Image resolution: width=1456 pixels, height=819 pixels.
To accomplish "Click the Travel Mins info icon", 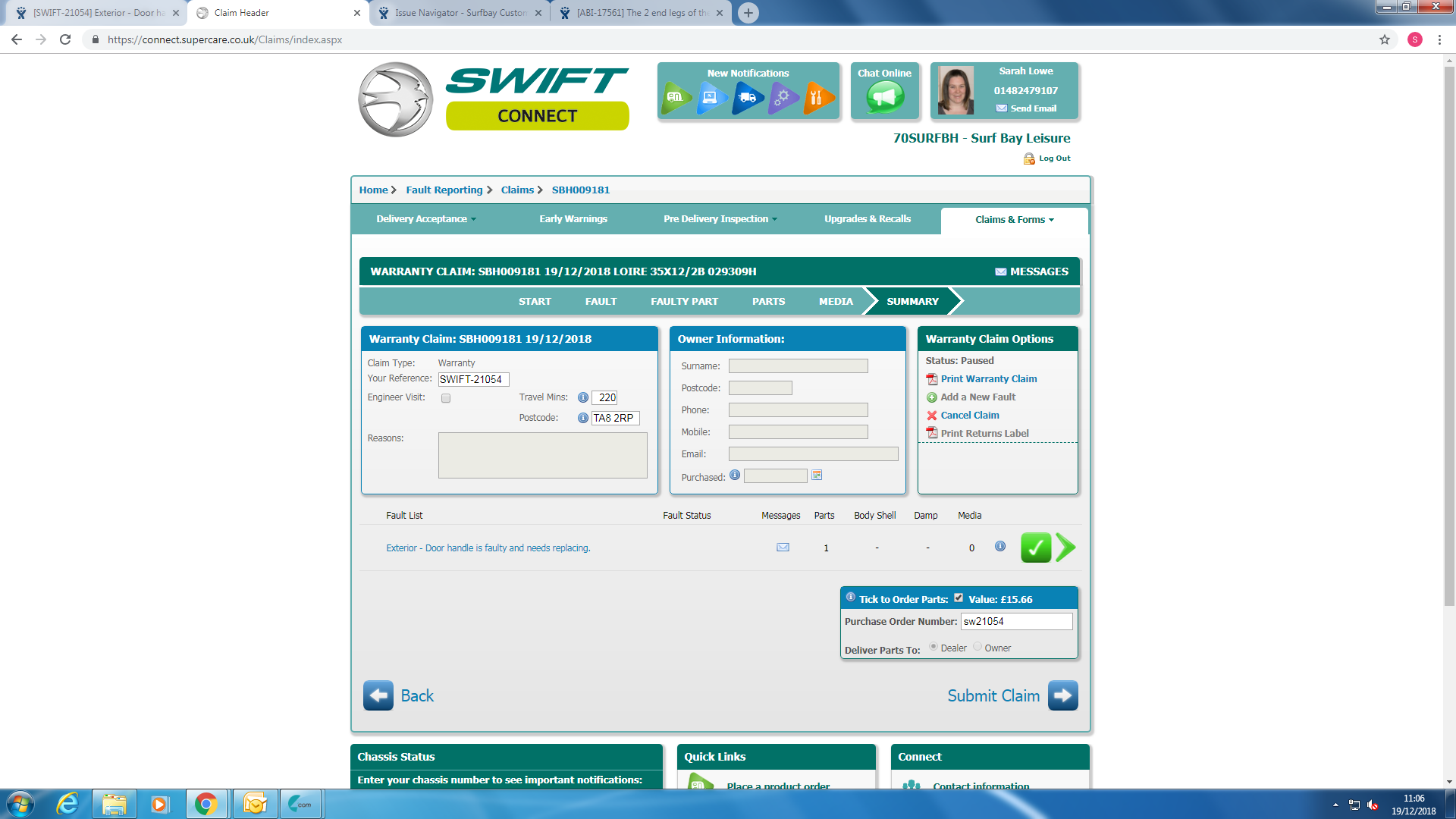I will [582, 397].
